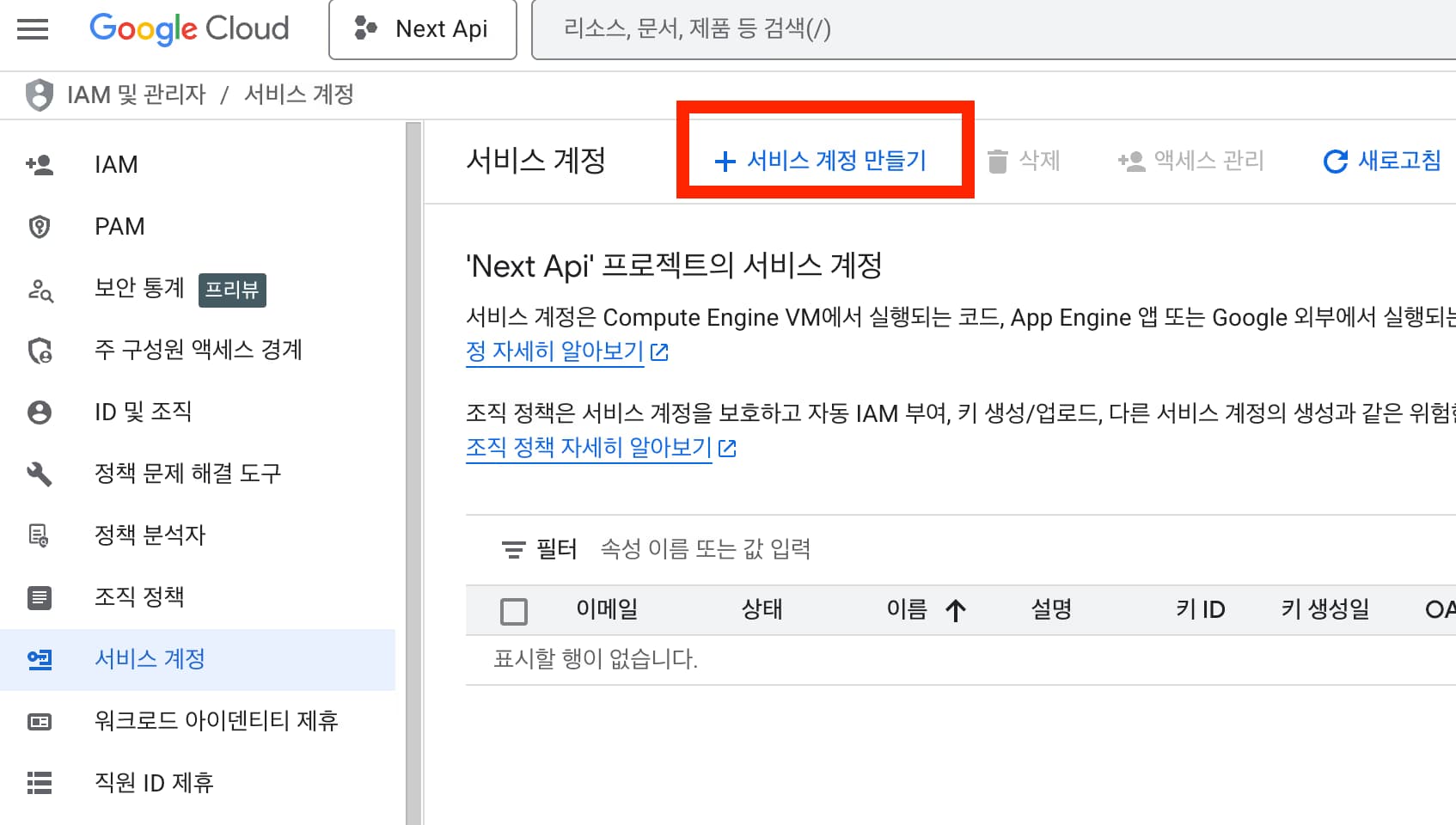Open the navigation hamburger menu
Screen dimensions: 1456x825
[x=32, y=28]
